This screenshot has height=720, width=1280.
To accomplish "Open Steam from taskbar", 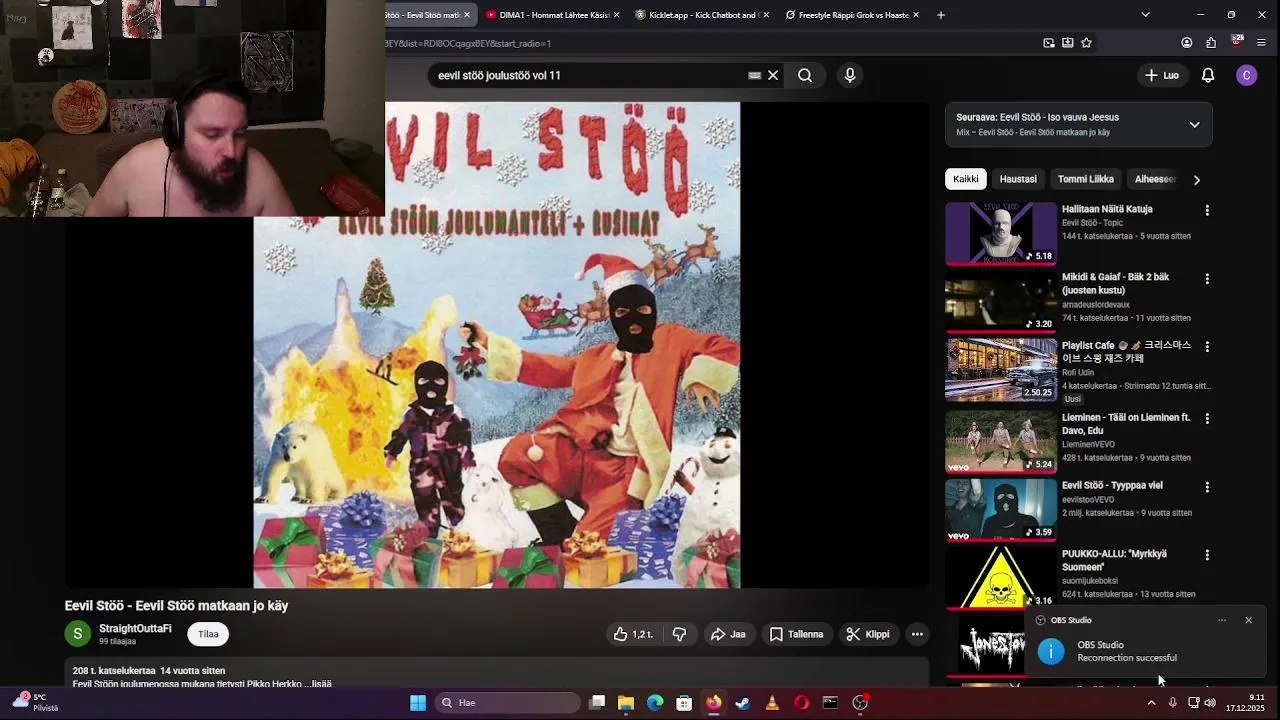I will 742,703.
